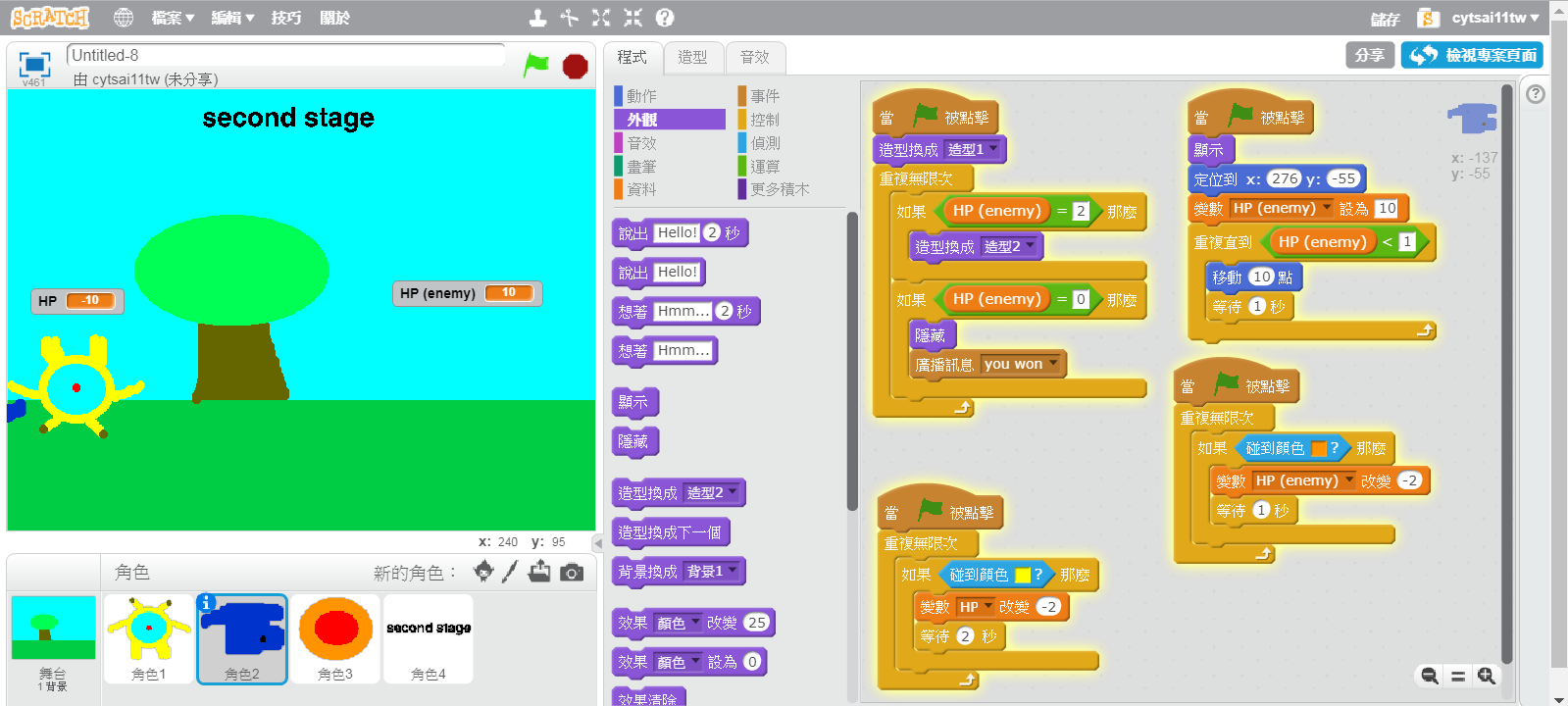The height and width of the screenshot is (706, 1568).
Task: Click the 分享 share button
Action: click(1370, 55)
